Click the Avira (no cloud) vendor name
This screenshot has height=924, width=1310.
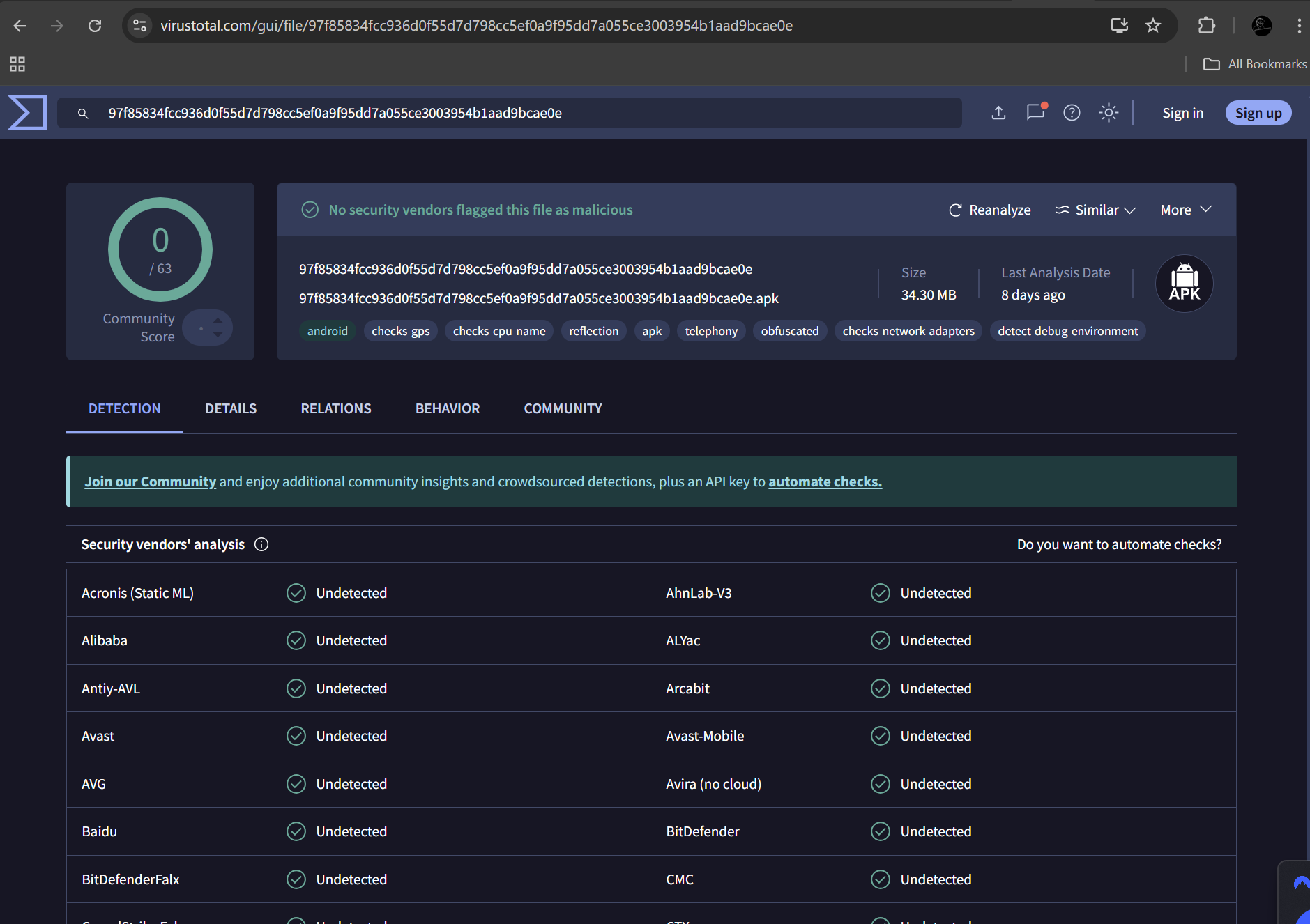click(x=713, y=784)
